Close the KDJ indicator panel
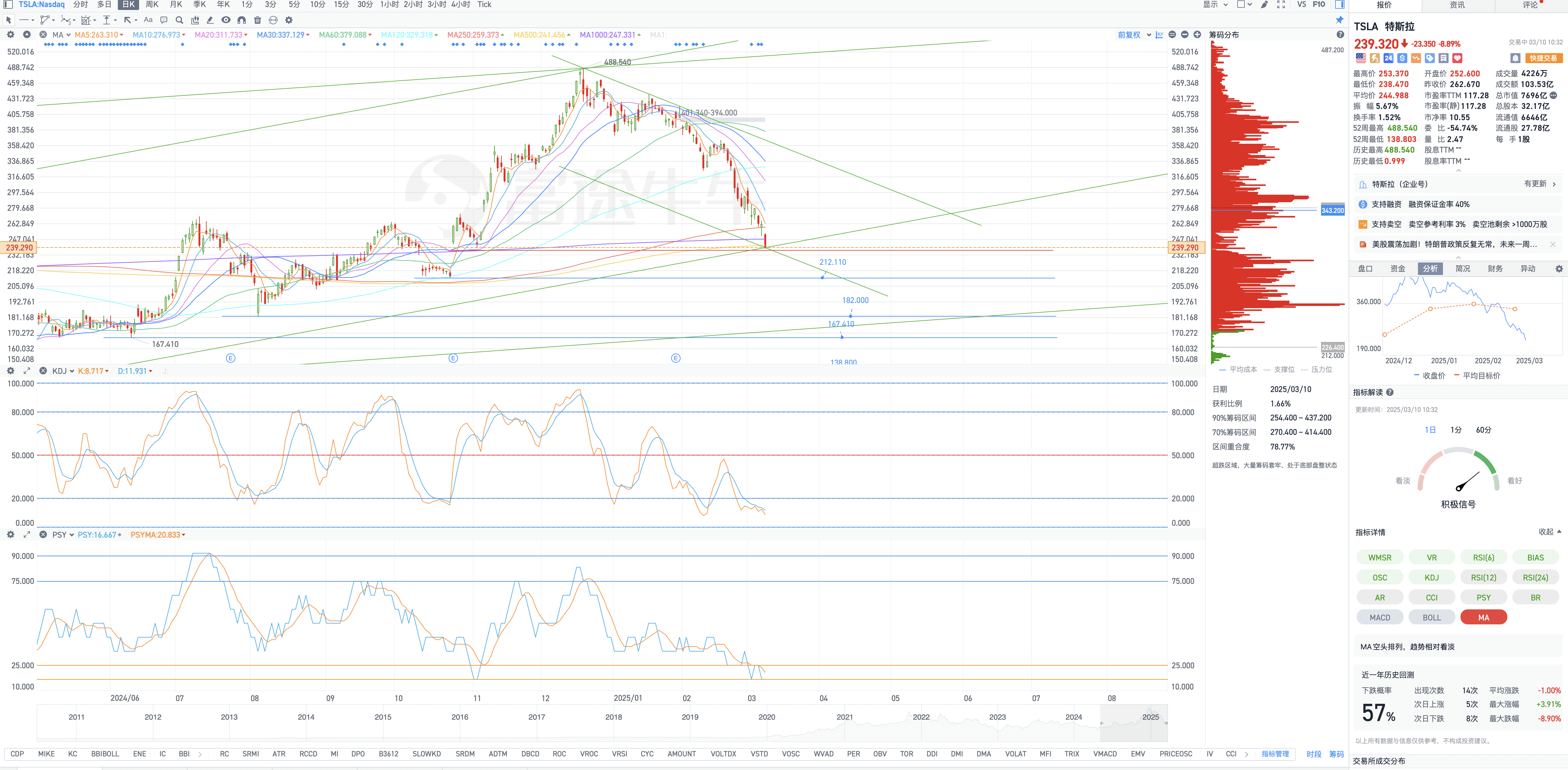The height and width of the screenshot is (770, 1568). point(43,371)
